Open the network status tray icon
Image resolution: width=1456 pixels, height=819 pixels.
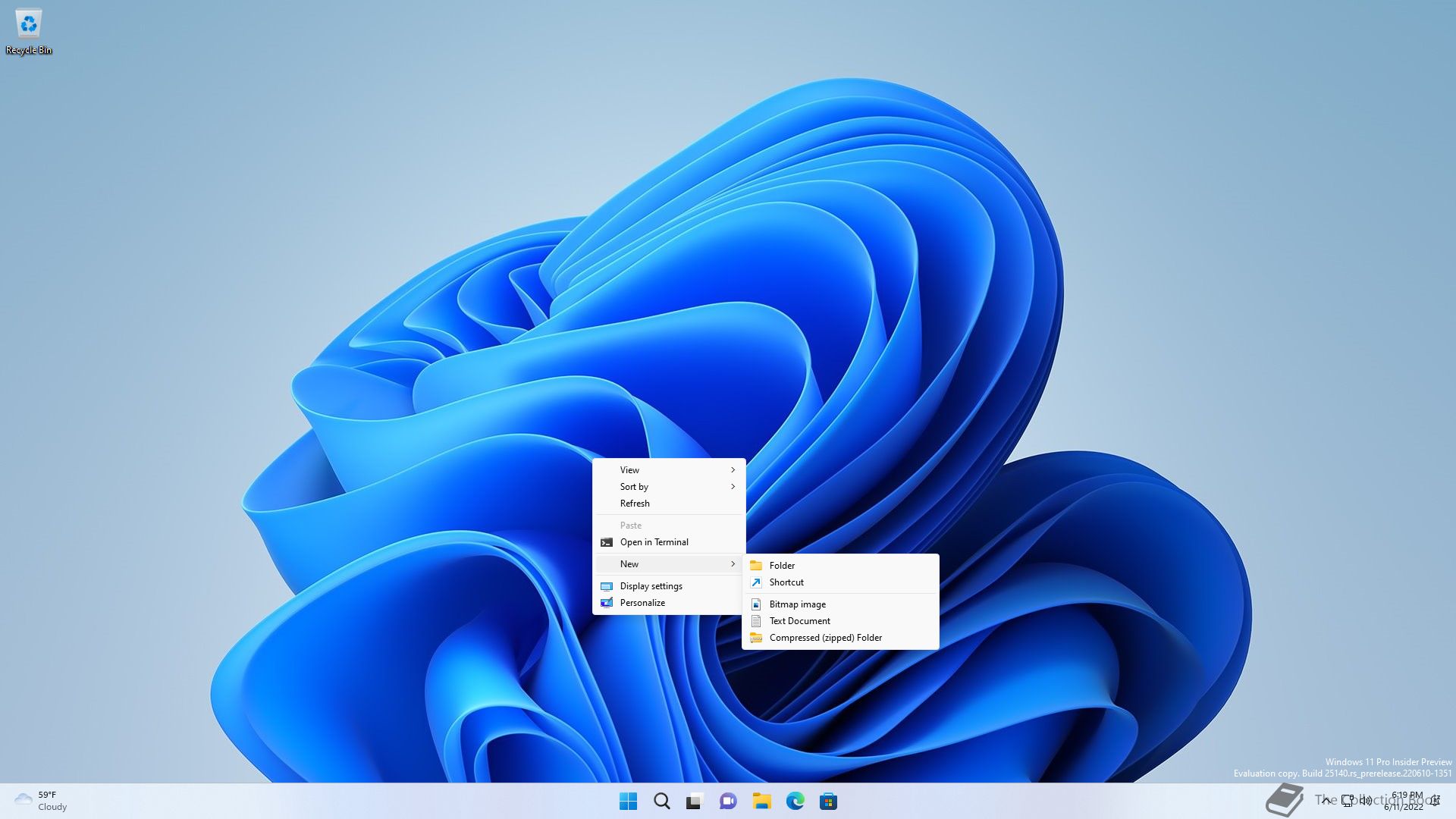point(1348,801)
